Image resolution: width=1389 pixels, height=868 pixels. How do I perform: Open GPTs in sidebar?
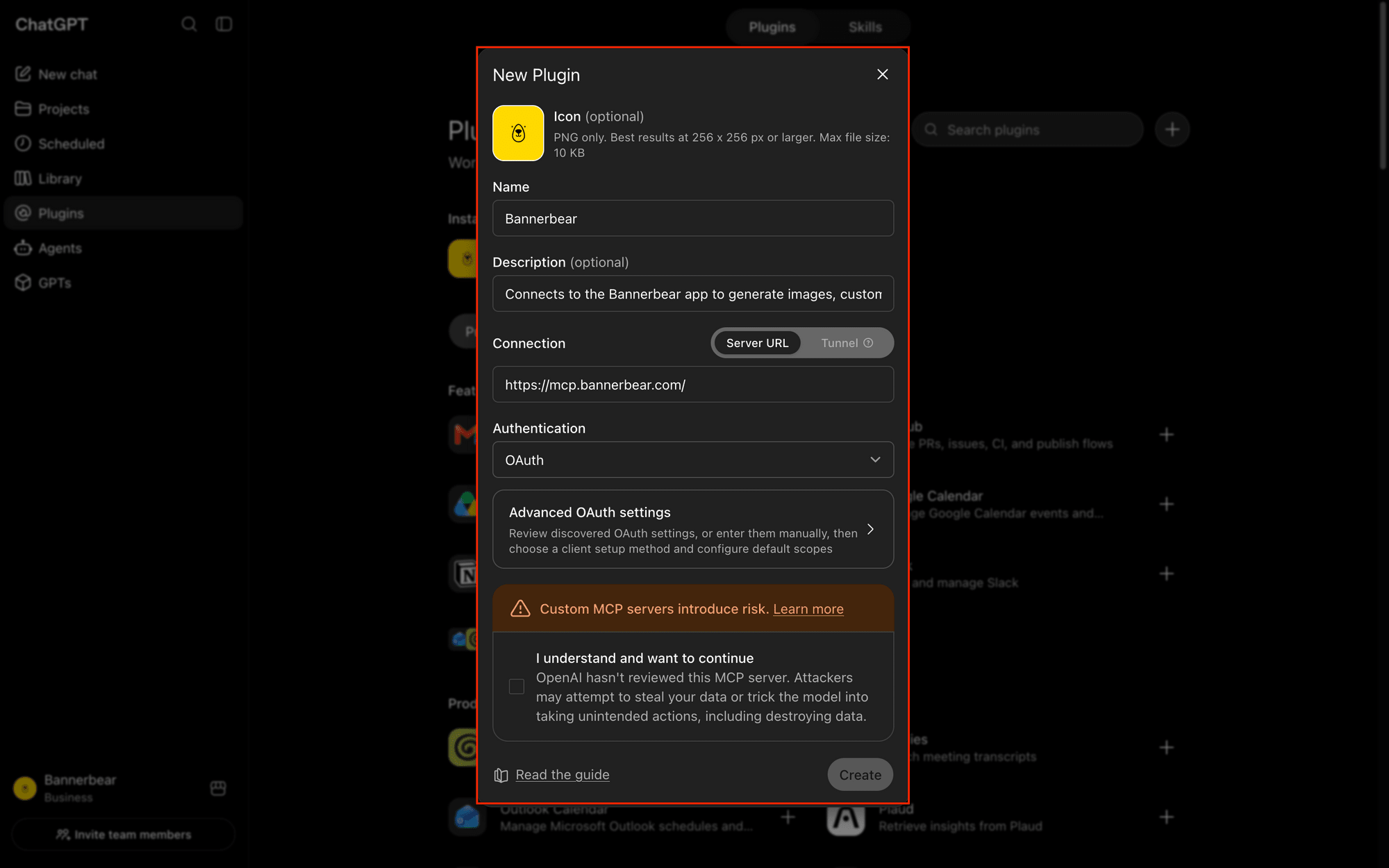124,283
